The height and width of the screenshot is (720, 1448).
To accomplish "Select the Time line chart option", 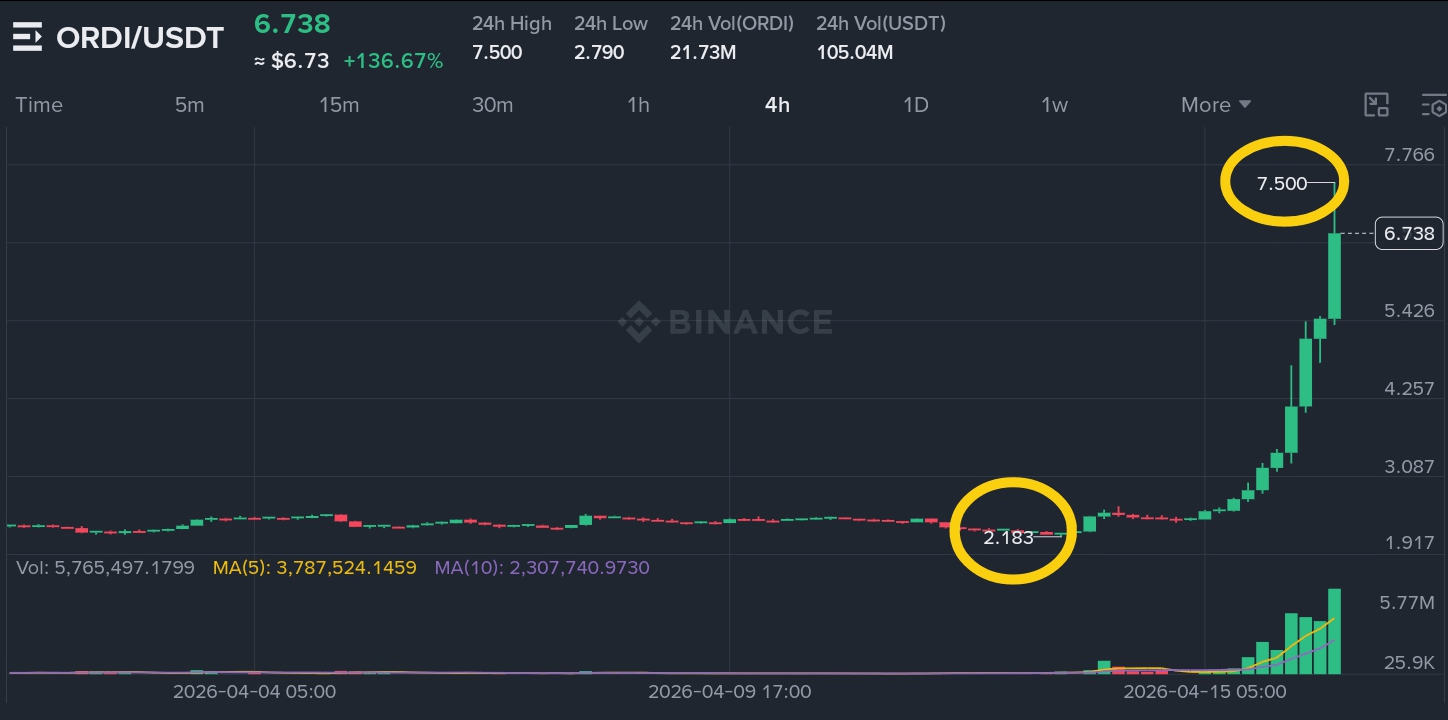I will click(39, 105).
